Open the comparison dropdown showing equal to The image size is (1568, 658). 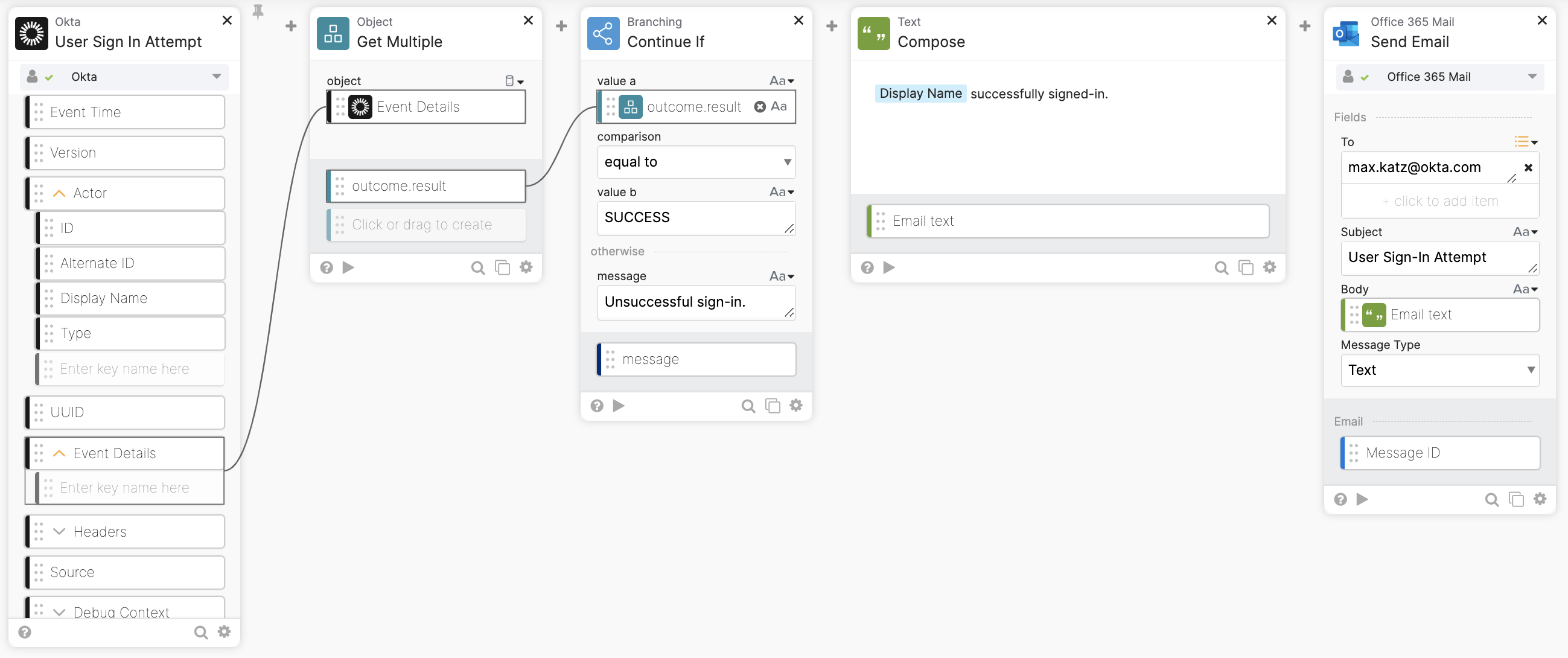click(x=696, y=162)
